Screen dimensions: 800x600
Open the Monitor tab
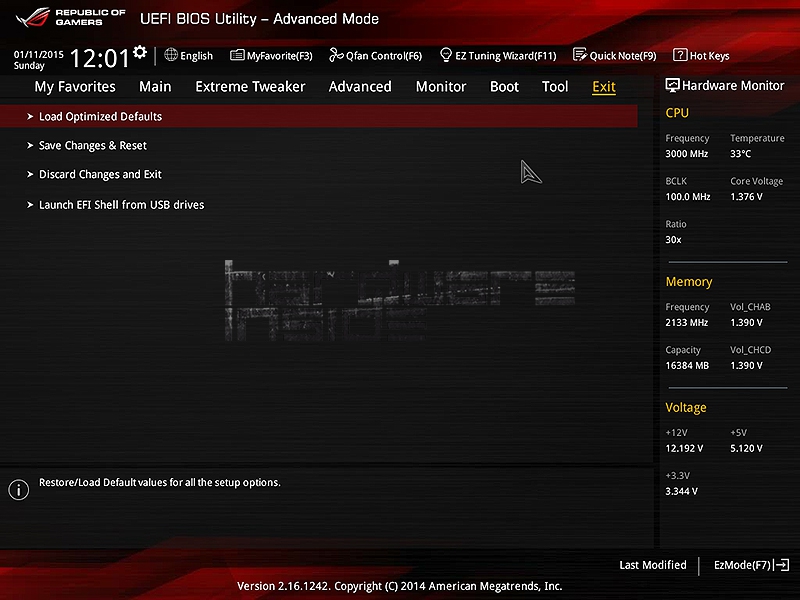(441, 87)
